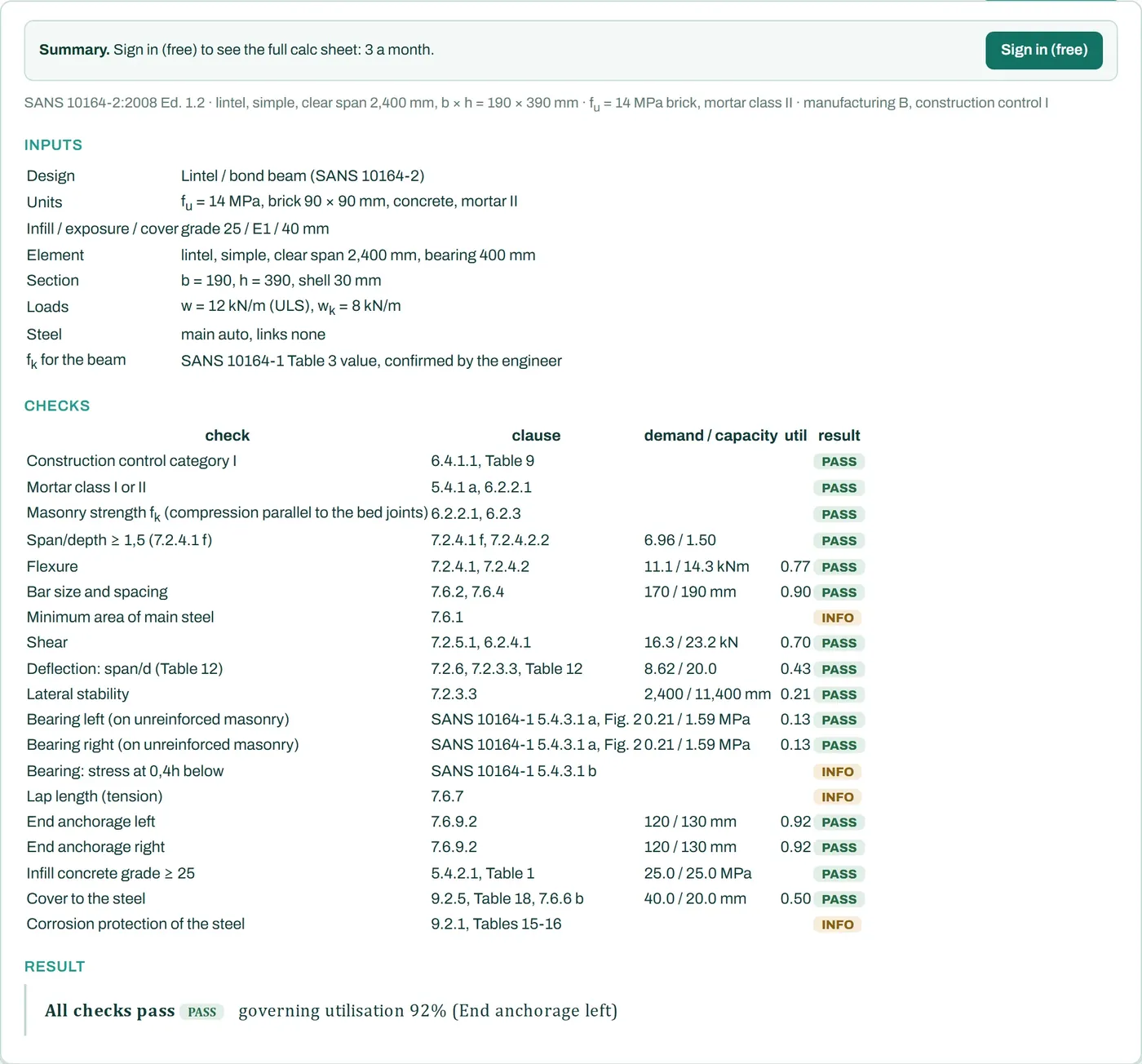Click the PASS badge in the result summary
The image size is (1142, 1064).
[x=201, y=1012]
